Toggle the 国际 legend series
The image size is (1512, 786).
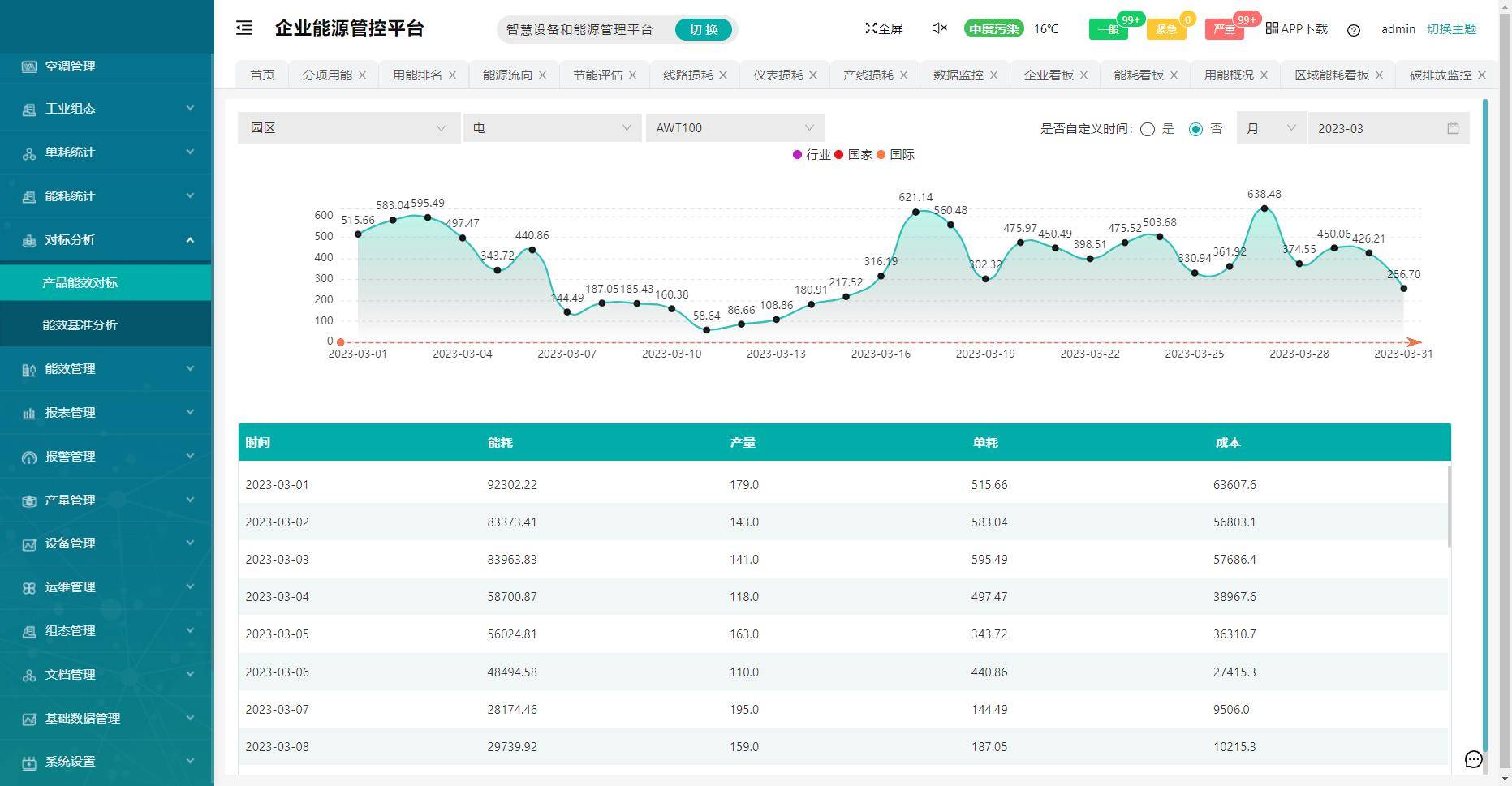tap(895, 154)
